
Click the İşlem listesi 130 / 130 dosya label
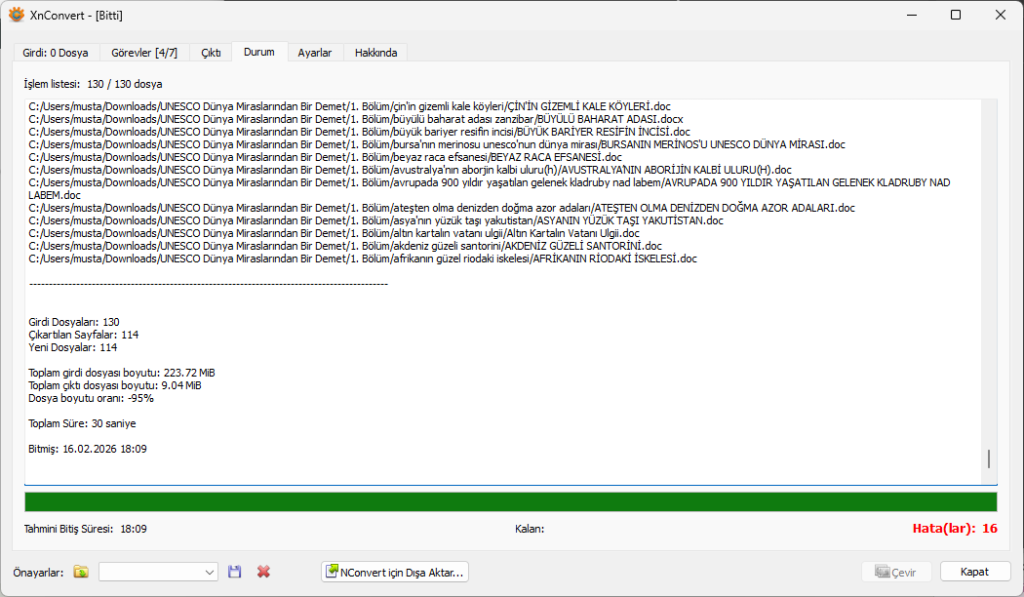point(93,84)
